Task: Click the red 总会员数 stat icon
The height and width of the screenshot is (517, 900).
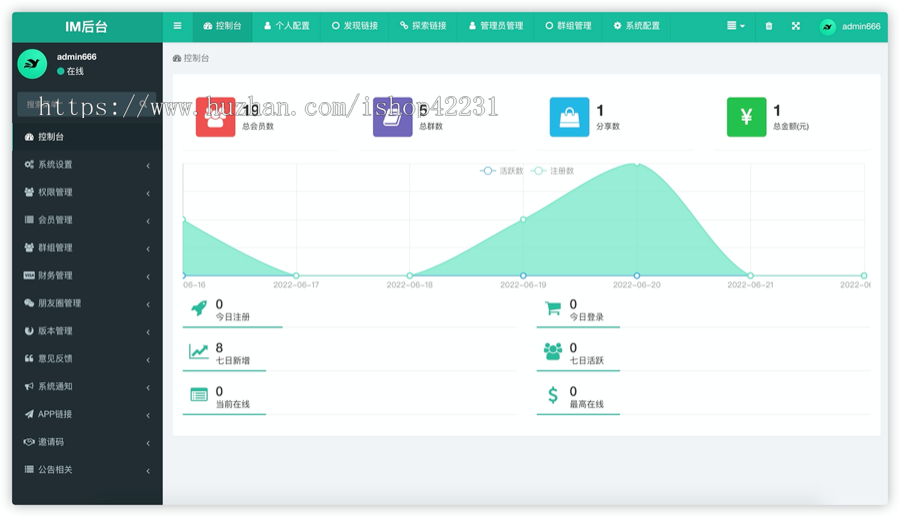Action: click(215, 117)
